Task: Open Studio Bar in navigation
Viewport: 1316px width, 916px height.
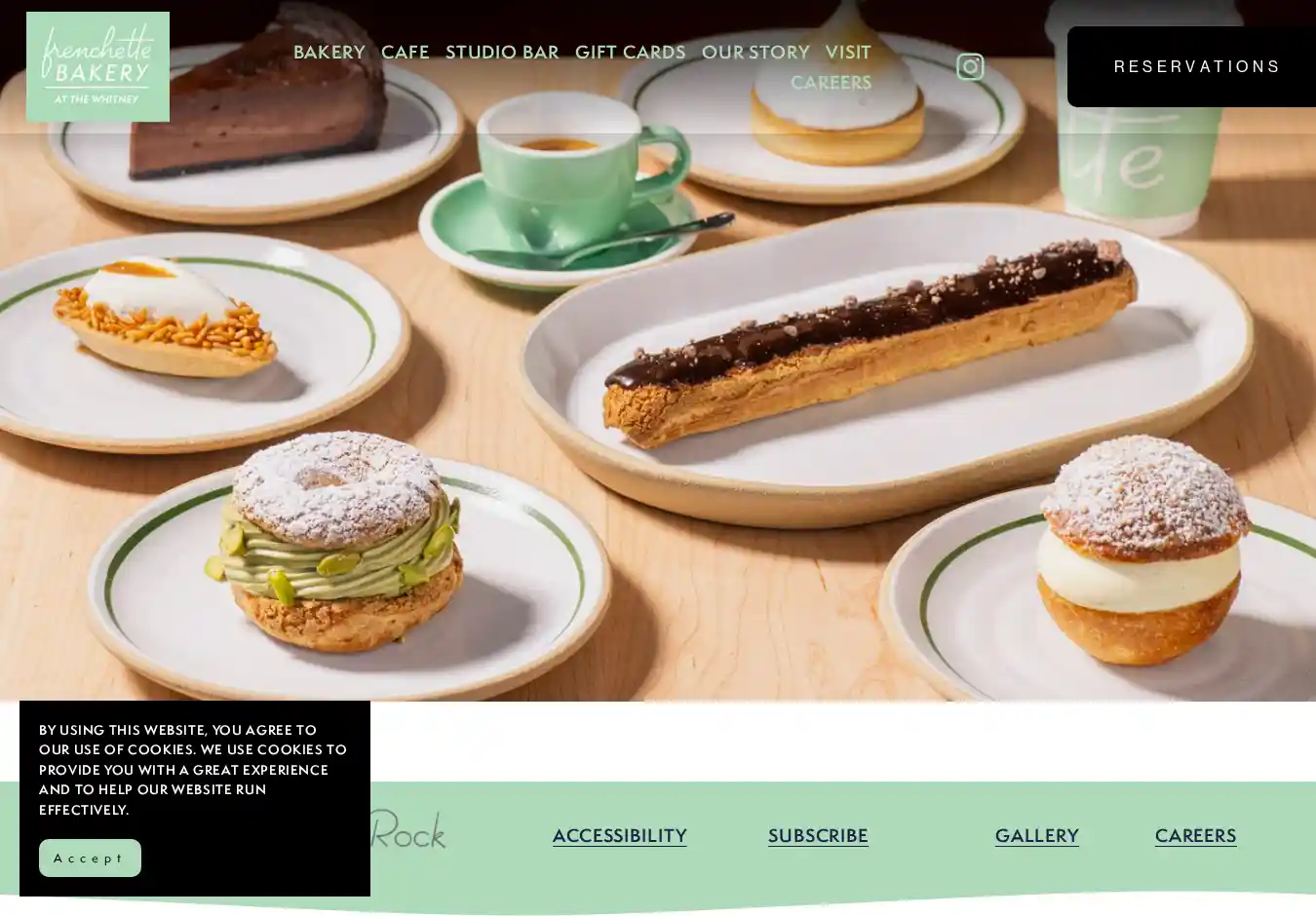Action: point(502,52)
